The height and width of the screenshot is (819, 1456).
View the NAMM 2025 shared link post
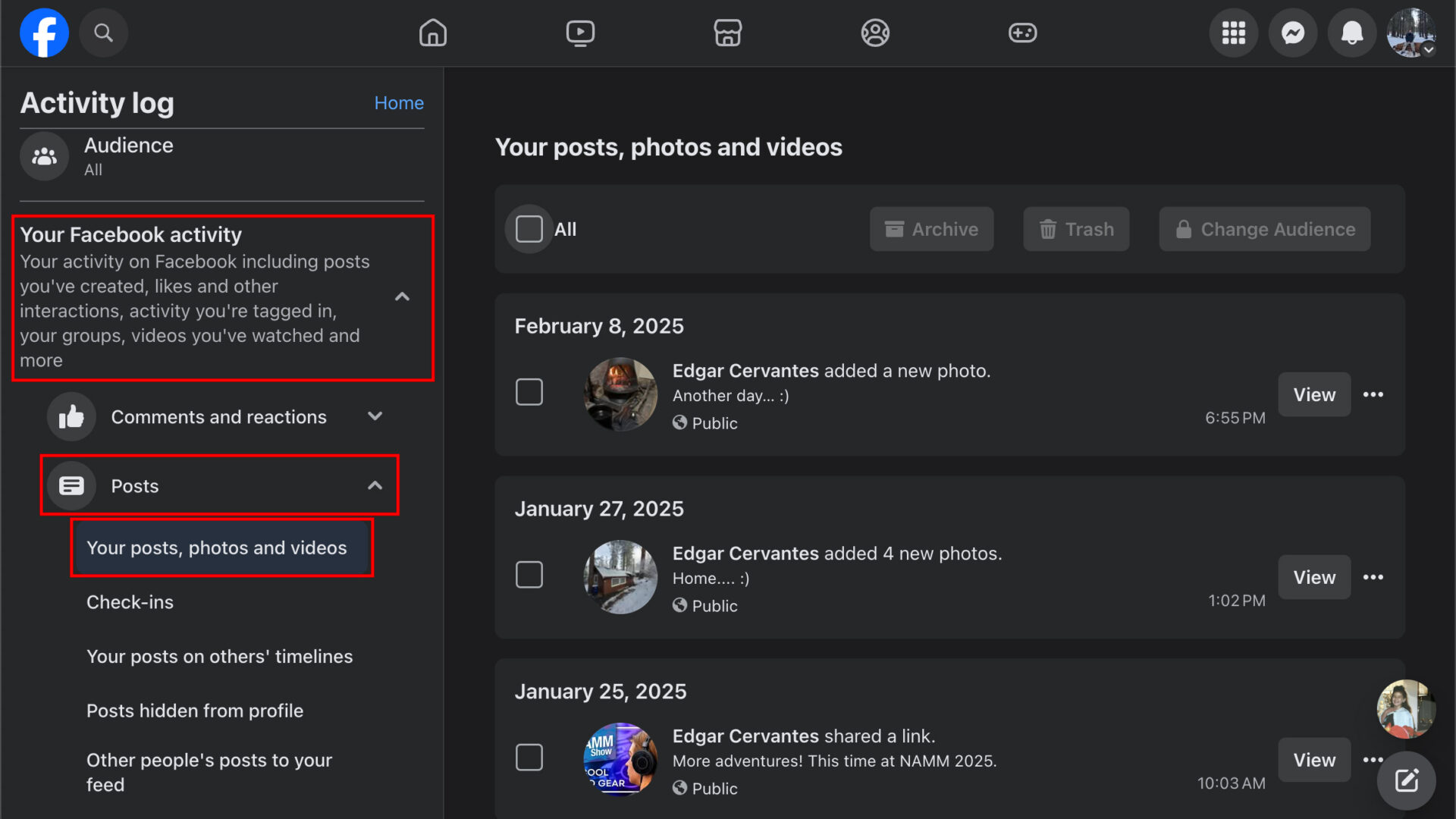click(x=1314, y=760)
